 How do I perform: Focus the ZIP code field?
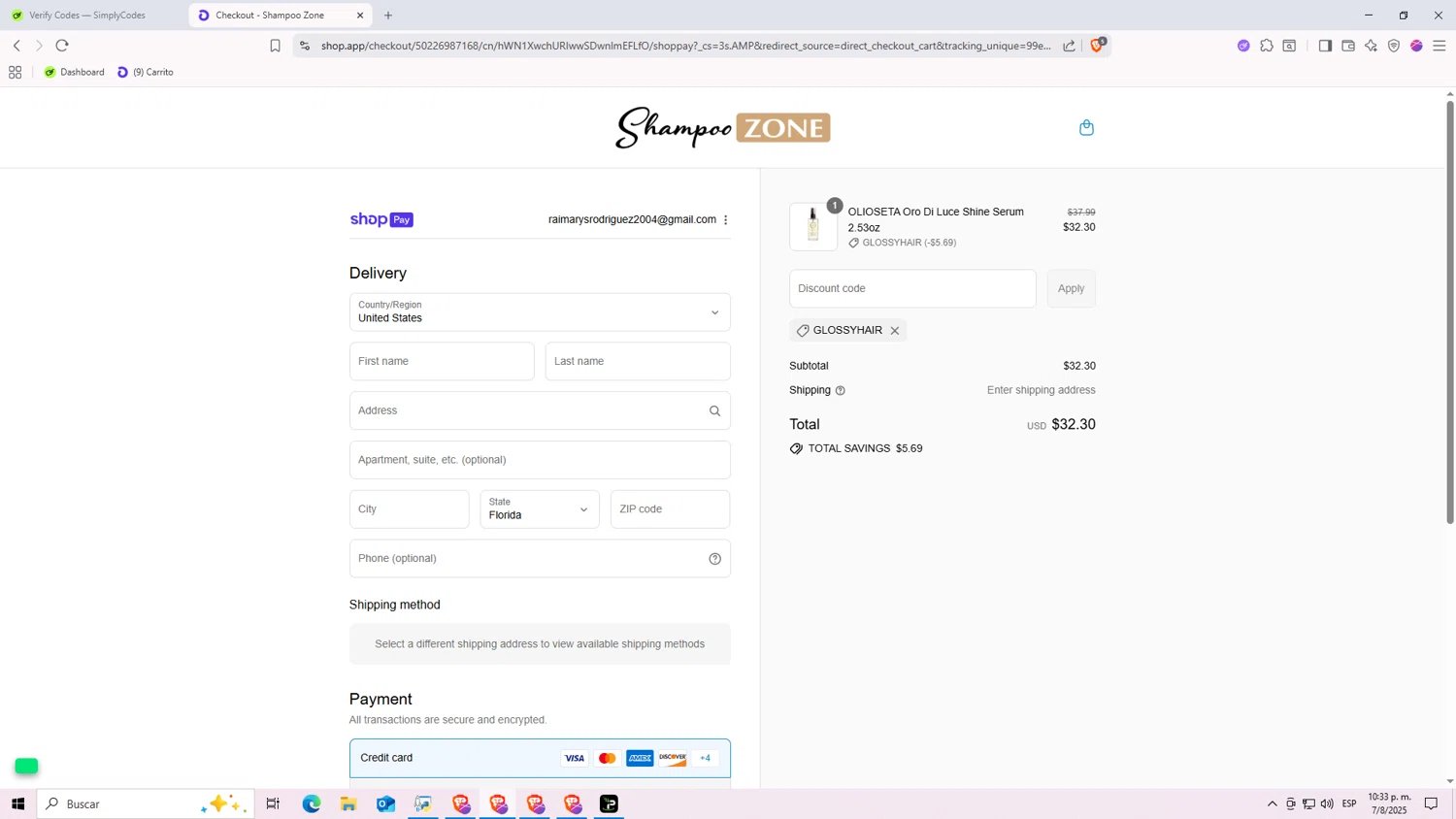pos(670,509)
